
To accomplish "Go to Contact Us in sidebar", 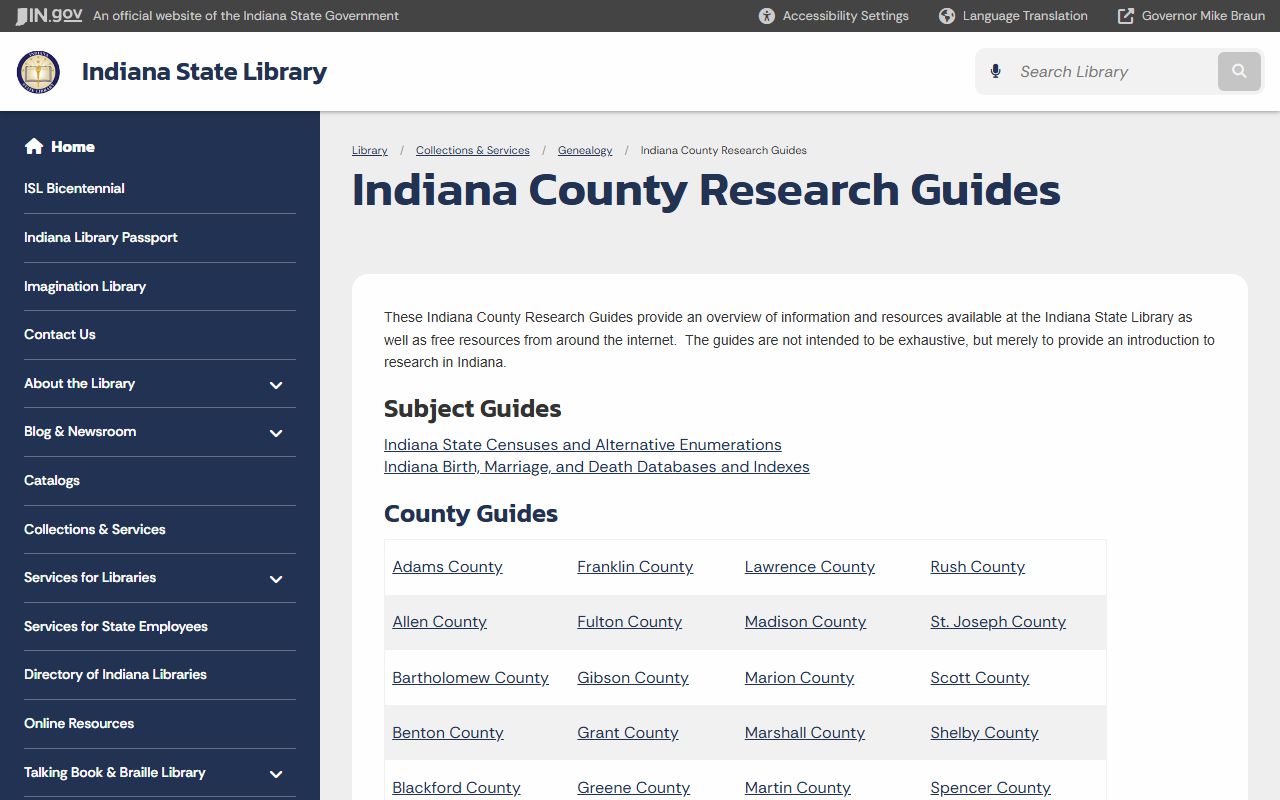I will 60,334.
